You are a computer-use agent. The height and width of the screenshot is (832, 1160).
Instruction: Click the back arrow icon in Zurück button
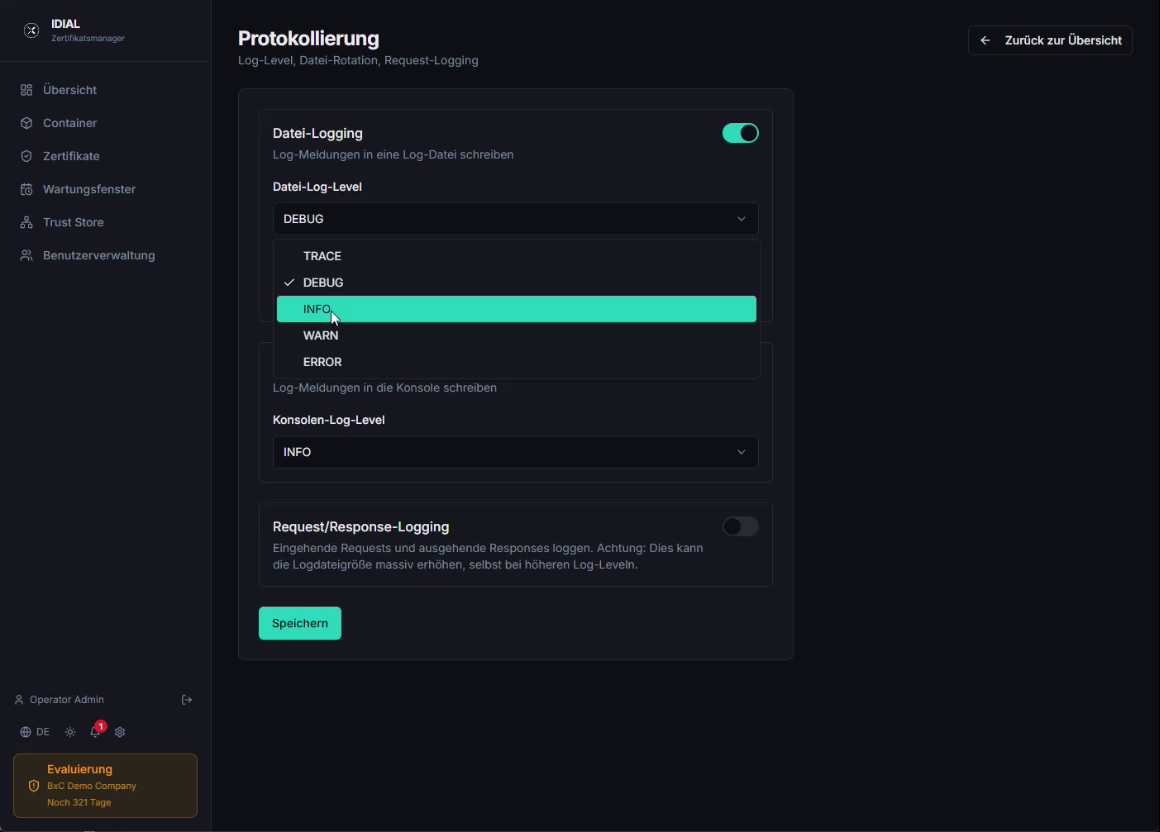(985, 41)
